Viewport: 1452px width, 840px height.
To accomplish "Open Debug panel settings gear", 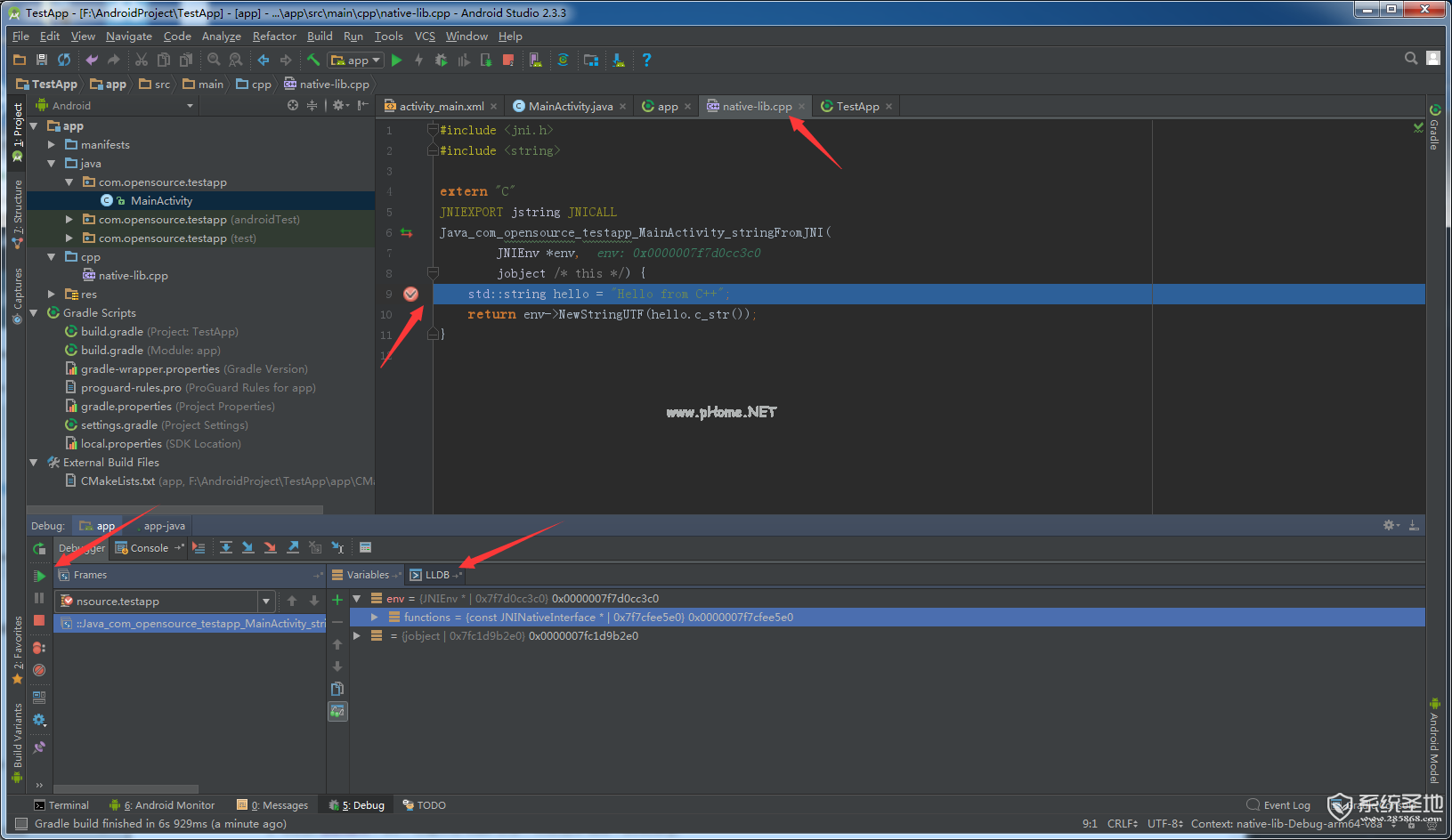I will click(1391, 526).
